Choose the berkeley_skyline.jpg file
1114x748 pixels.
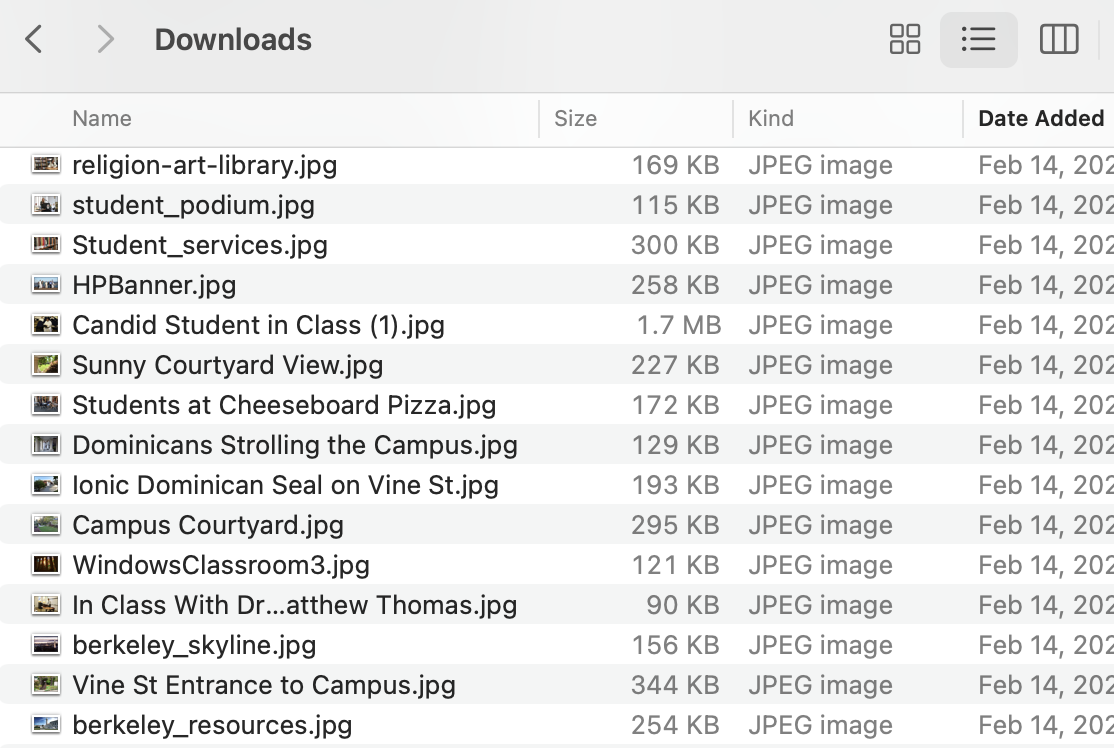[194, 645]
